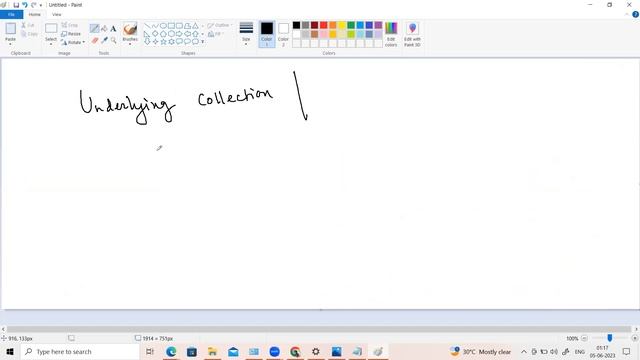Image resolution: width=640 pixels, height=360 pixels.
Task: Choose the Four-point star shape
Action: point(155,42)
